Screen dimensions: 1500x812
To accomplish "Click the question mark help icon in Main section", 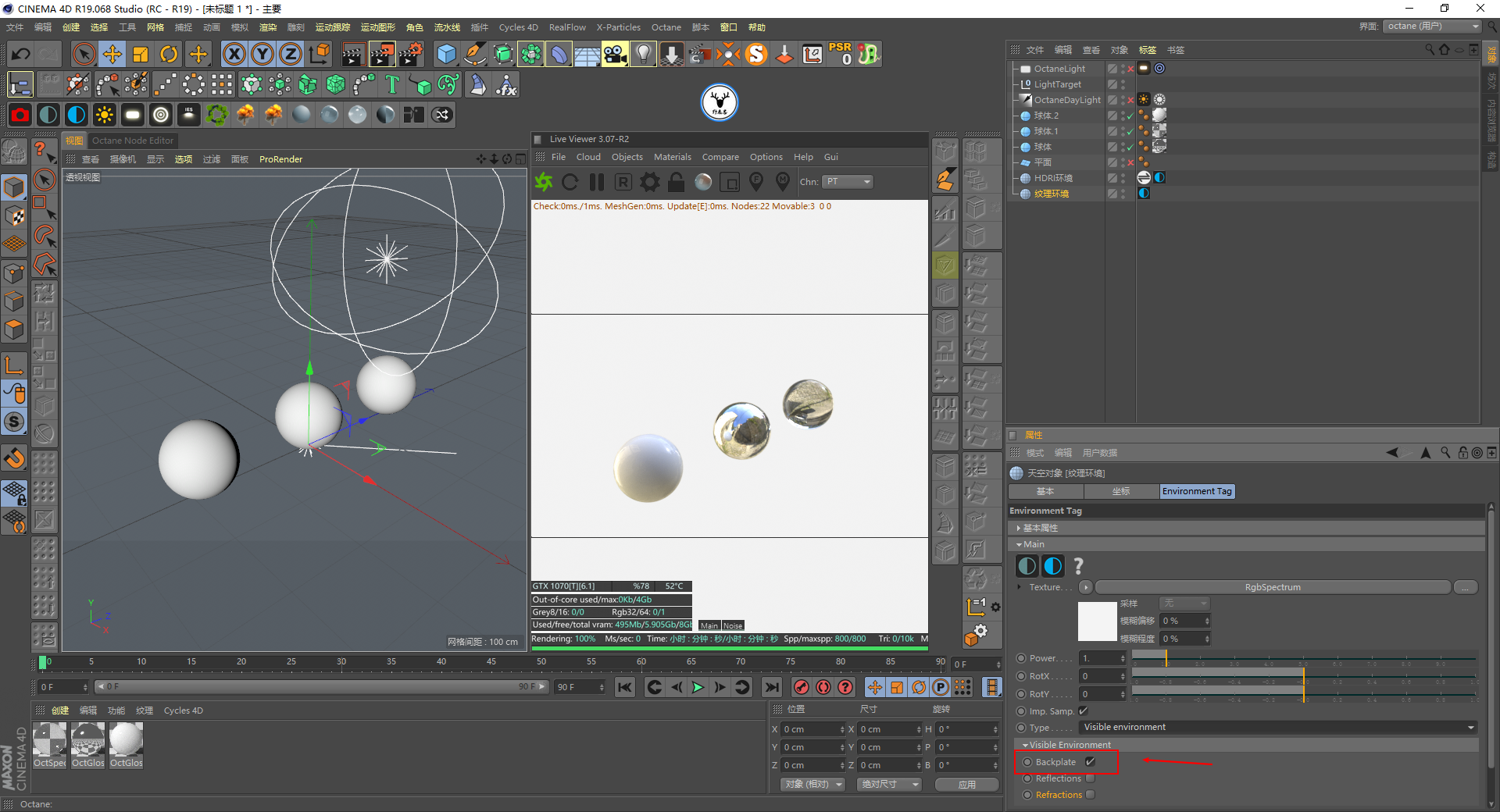I will point(1079,566).
